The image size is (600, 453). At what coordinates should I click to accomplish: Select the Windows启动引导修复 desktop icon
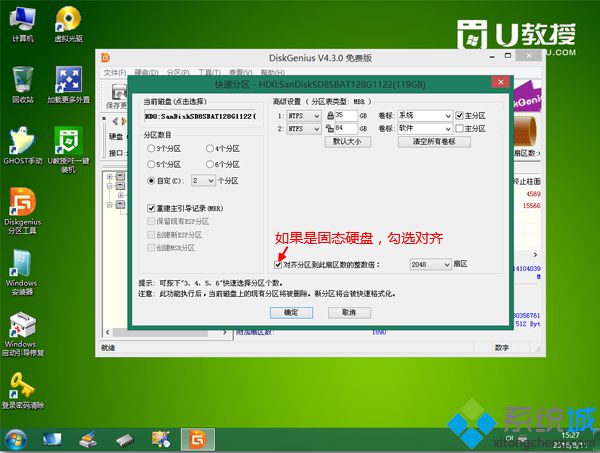pyautogui.click(x=23, y=334)
